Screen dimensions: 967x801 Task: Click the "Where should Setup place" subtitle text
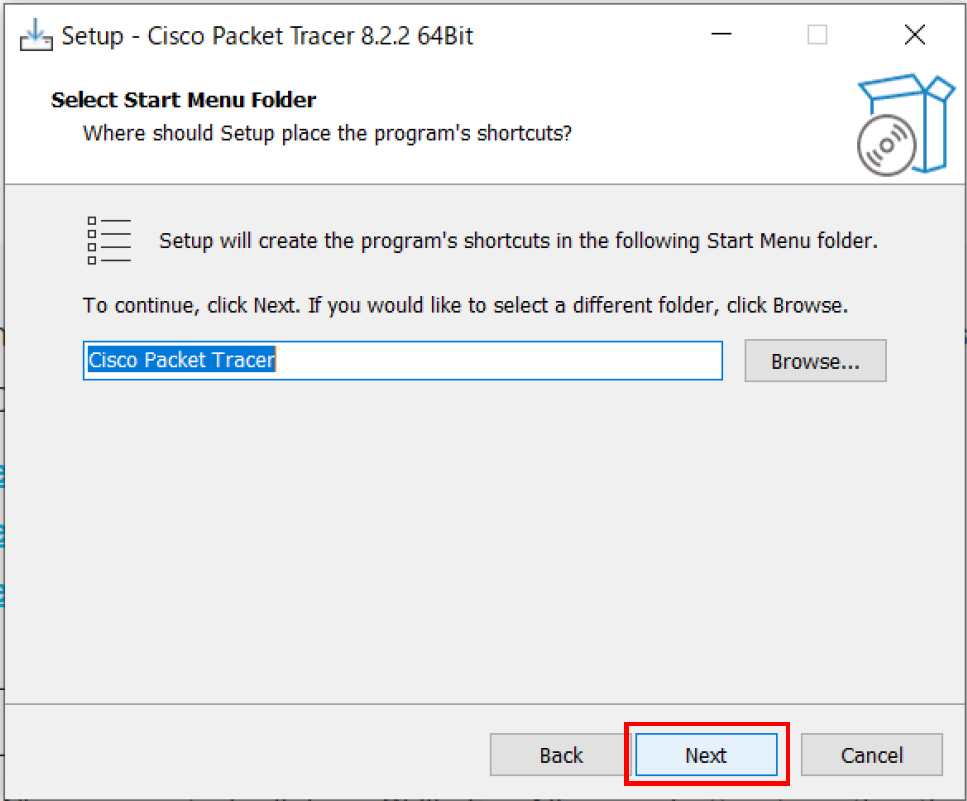click(327, 133)
